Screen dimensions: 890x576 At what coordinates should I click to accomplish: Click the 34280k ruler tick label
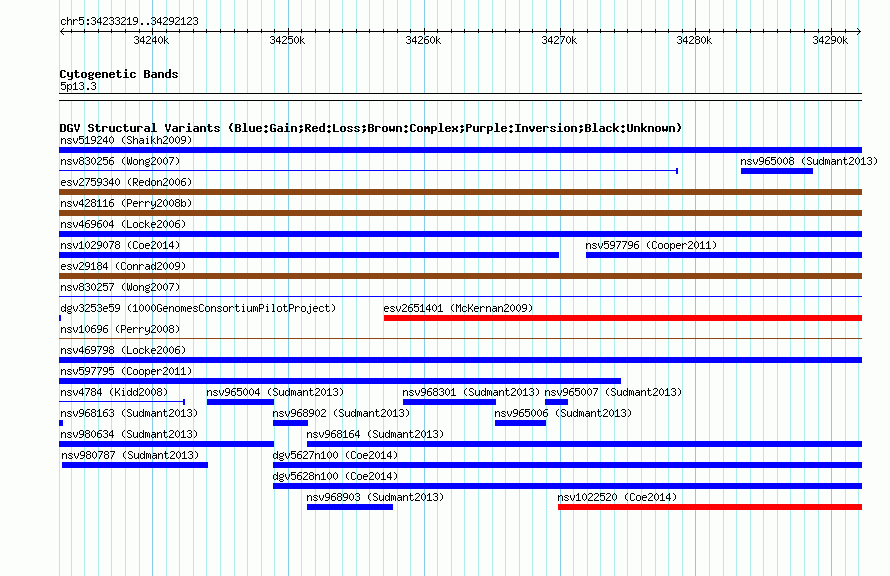(x=694, y=40)
